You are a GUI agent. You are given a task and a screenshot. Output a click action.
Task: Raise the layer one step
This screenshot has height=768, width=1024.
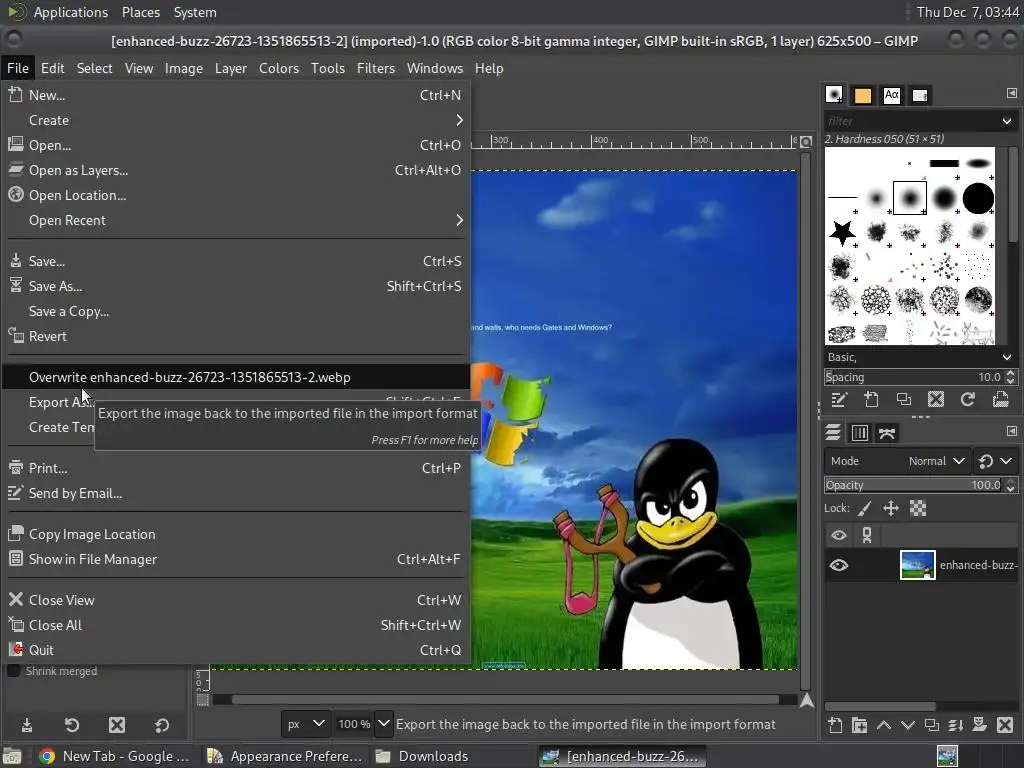tap(884, 725)
